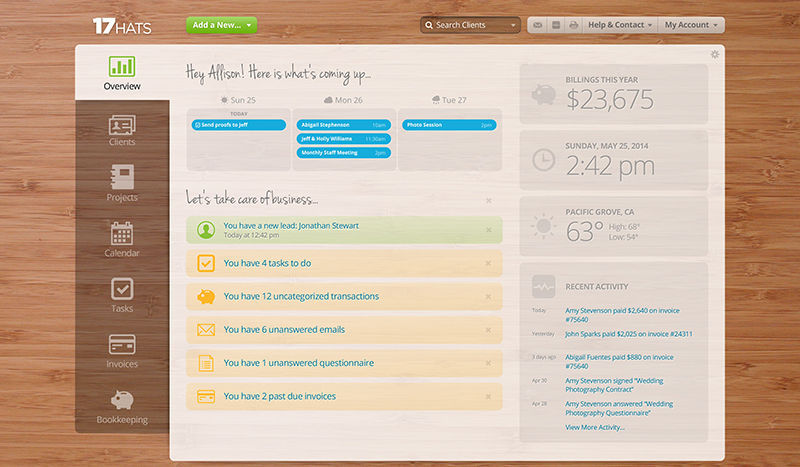Expand the My Account dropdown

pos(692,25)
